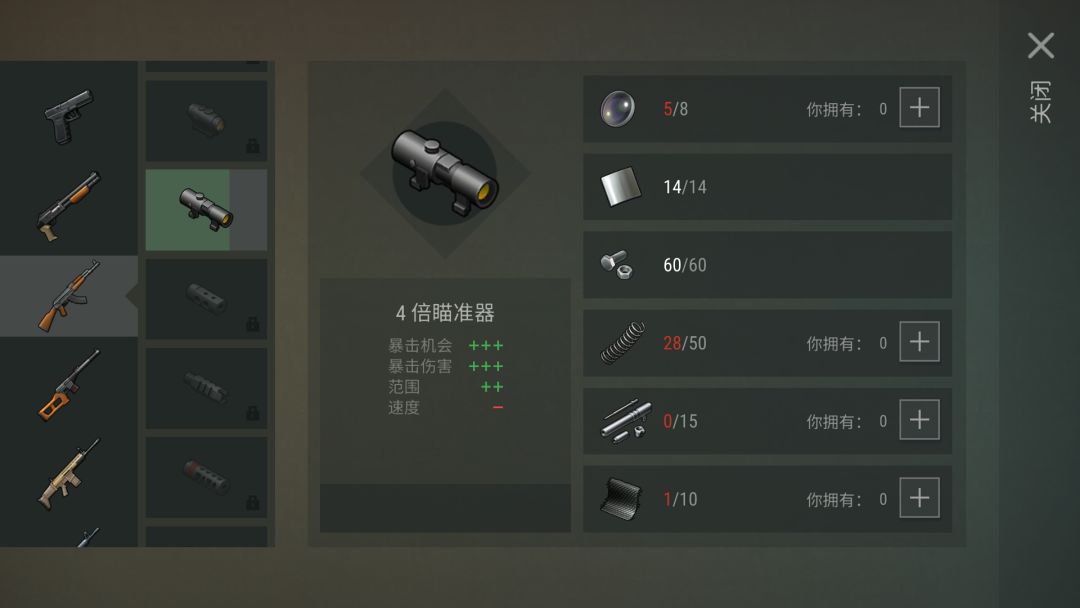
Task: Click the empty bar below scope stats
Action: point(445,508)
